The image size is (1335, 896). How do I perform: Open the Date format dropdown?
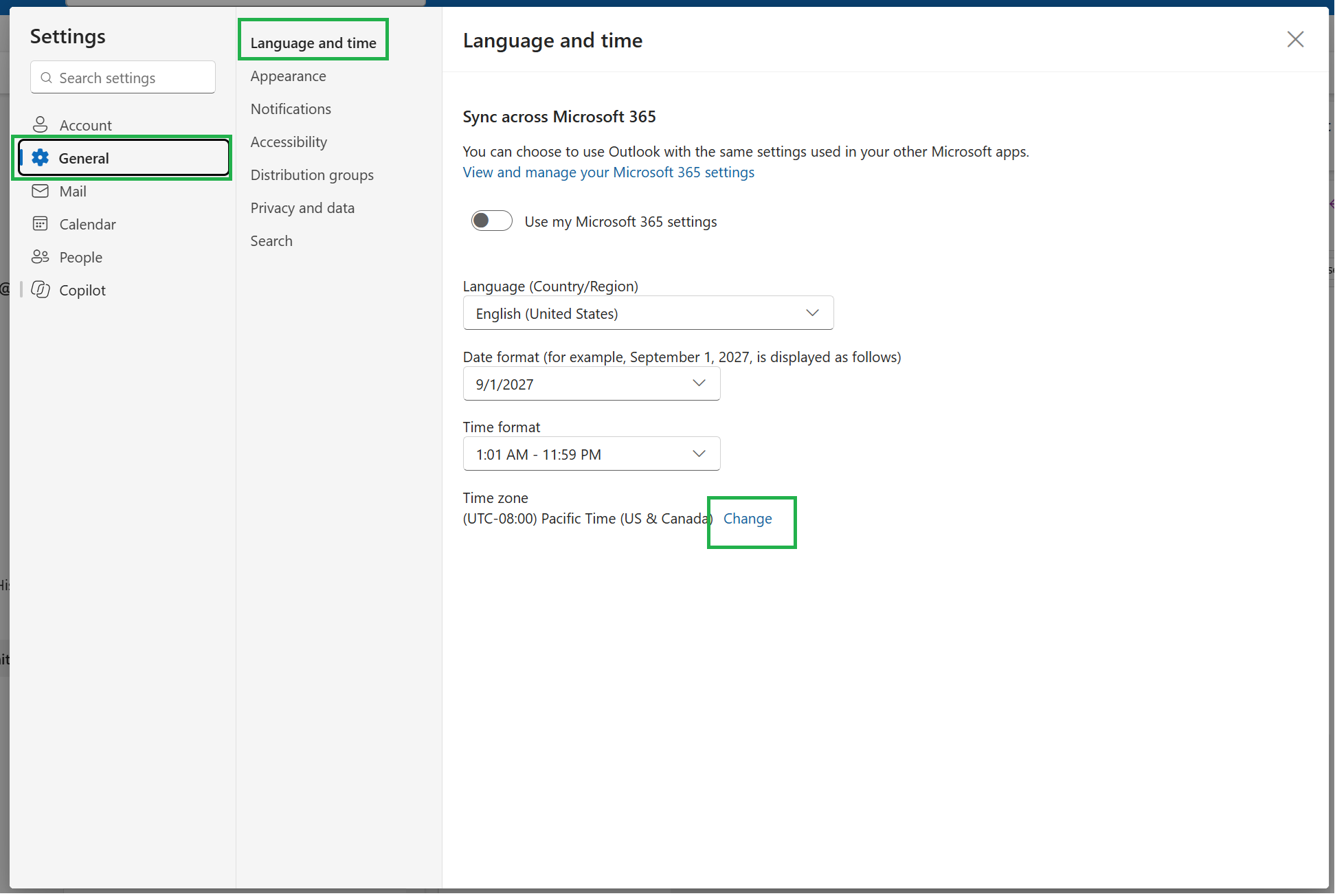[x=592, y=383]
